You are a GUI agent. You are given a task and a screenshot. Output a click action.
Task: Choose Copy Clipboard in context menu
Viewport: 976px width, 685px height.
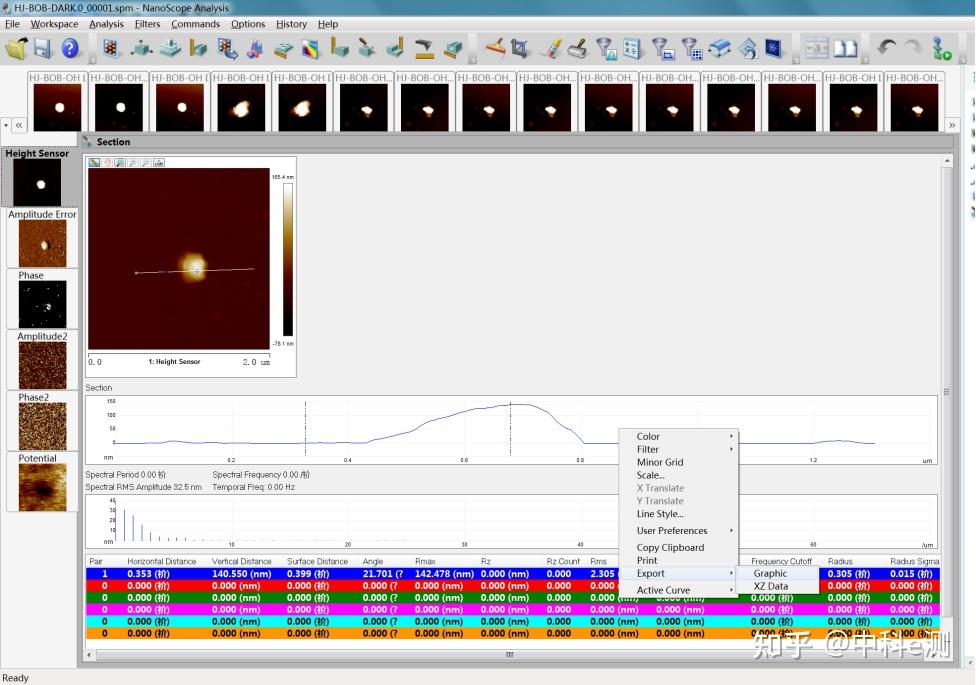670,548
